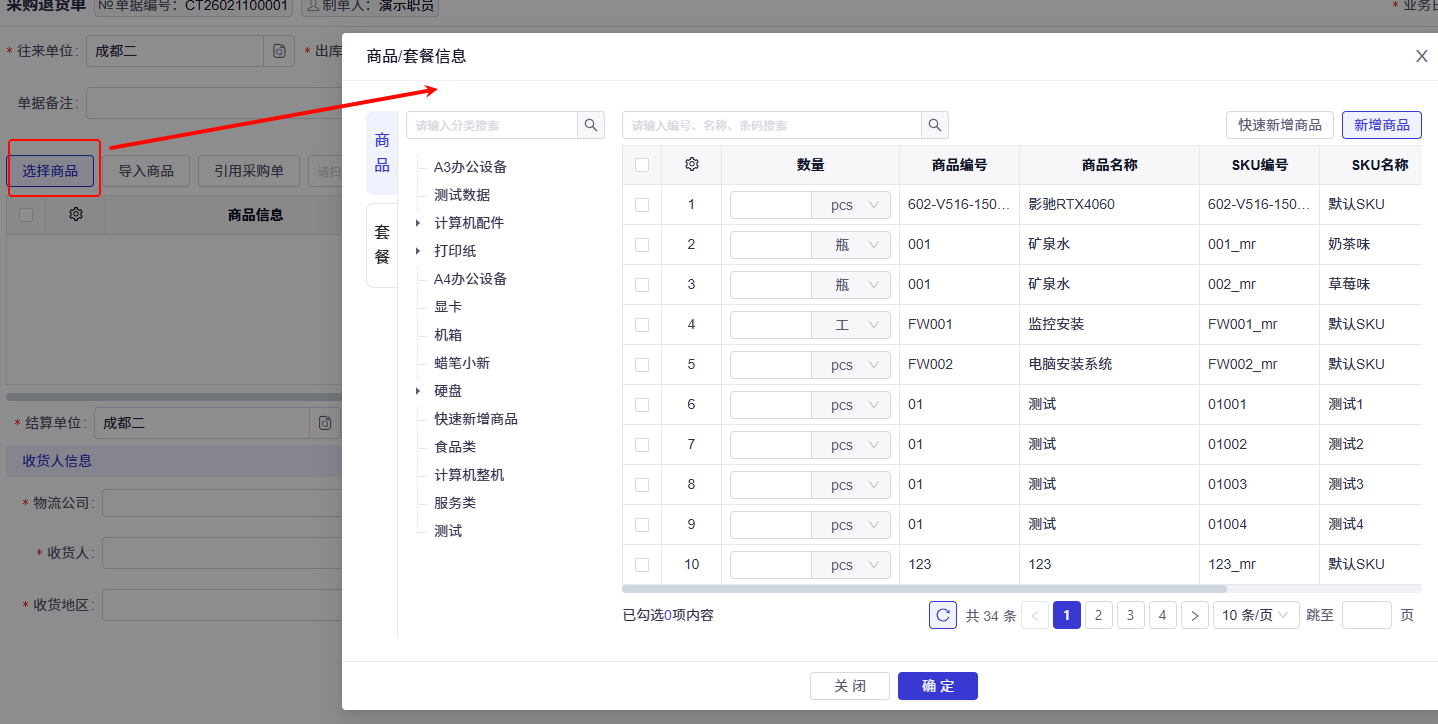
Task: Check the 电脑安装系统 row checkbox
Action: click(642, 364)
